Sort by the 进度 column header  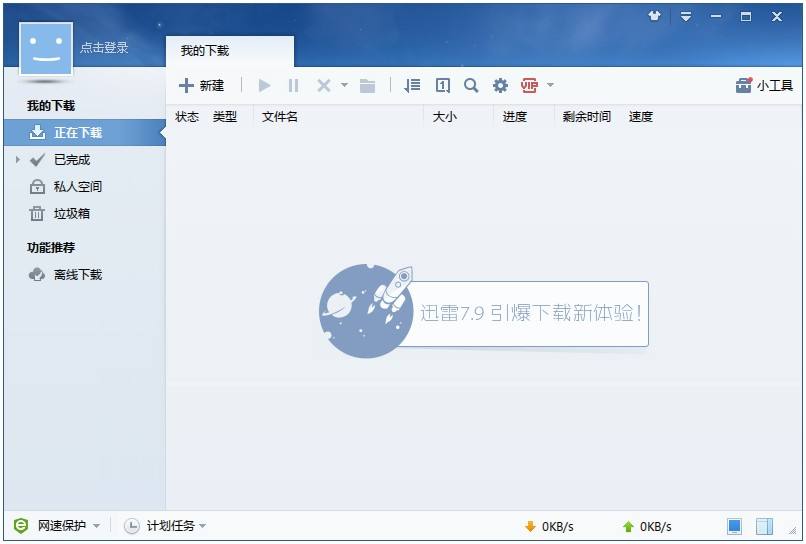(x=515, y=117)
